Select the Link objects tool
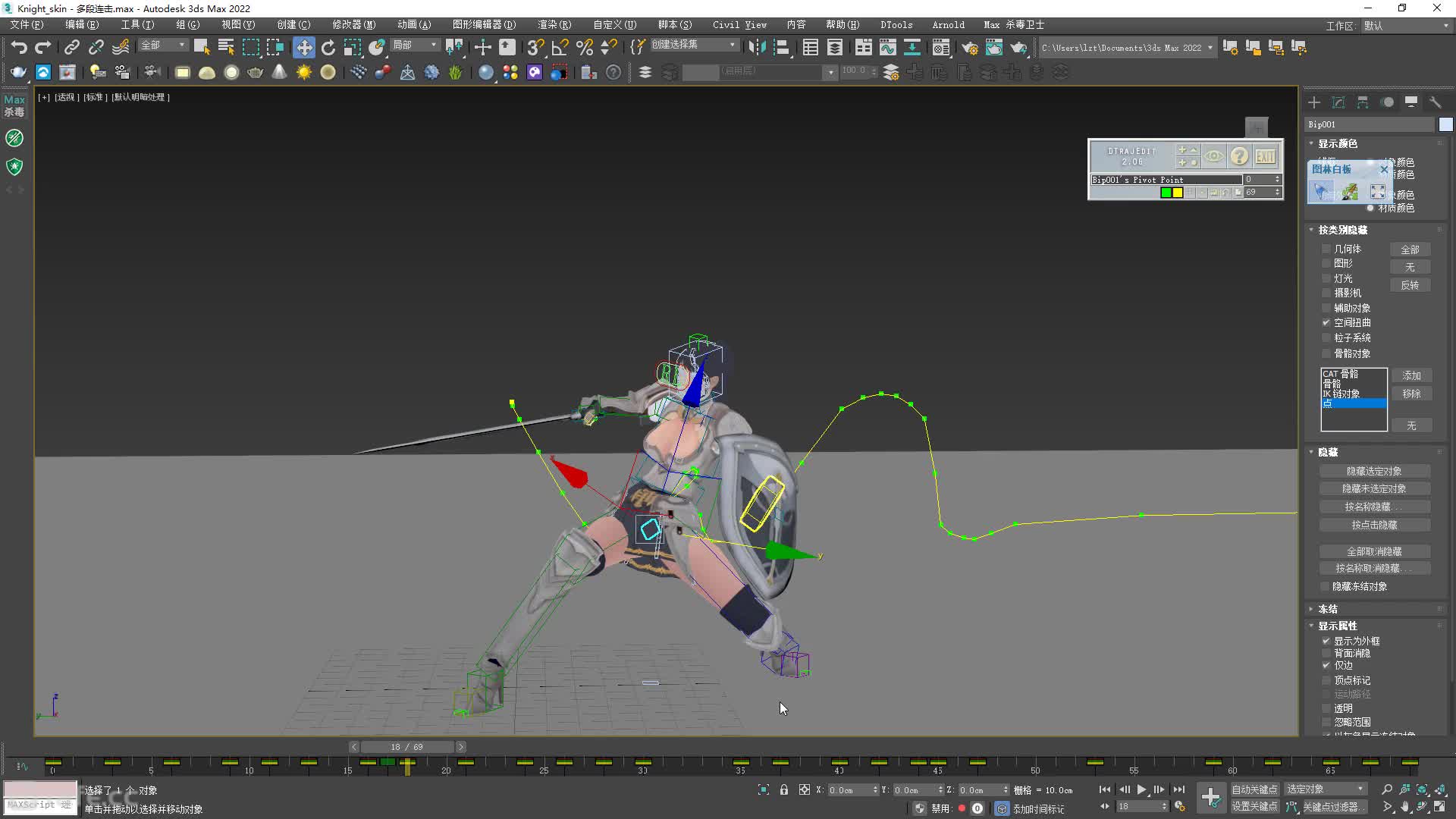Image resolution: width=1456 pixels, height=819 pixels. 71,47
